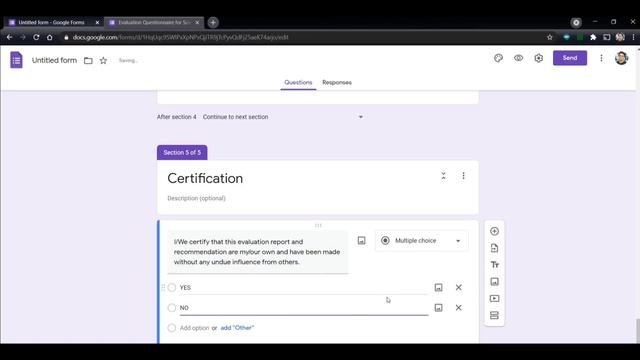Screen dimensions: 640x360
Task: Collapse the Certification section
Action: coord(443,176)
